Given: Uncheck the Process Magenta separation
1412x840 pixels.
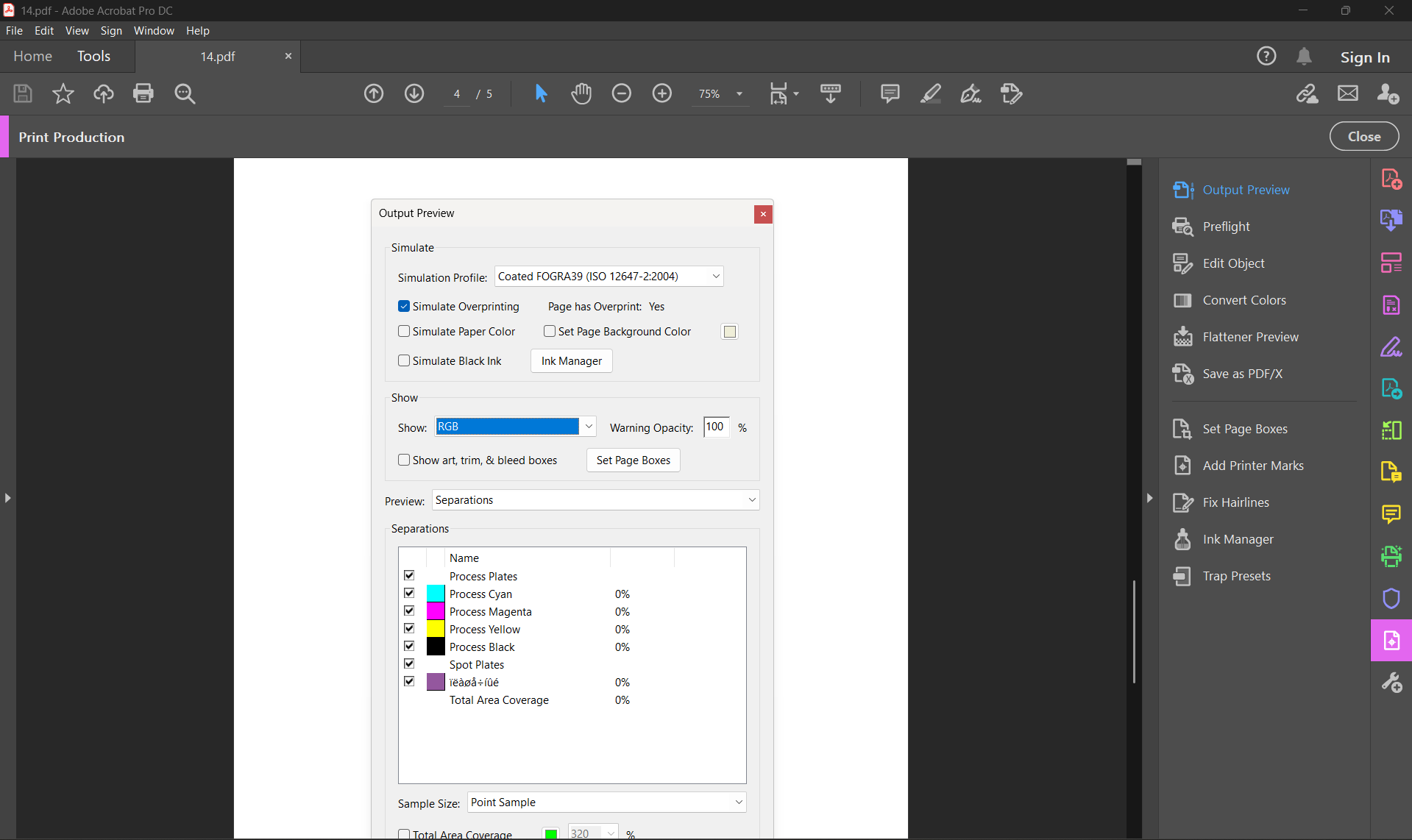Looking at the screenshot, I should coord(409,611).
